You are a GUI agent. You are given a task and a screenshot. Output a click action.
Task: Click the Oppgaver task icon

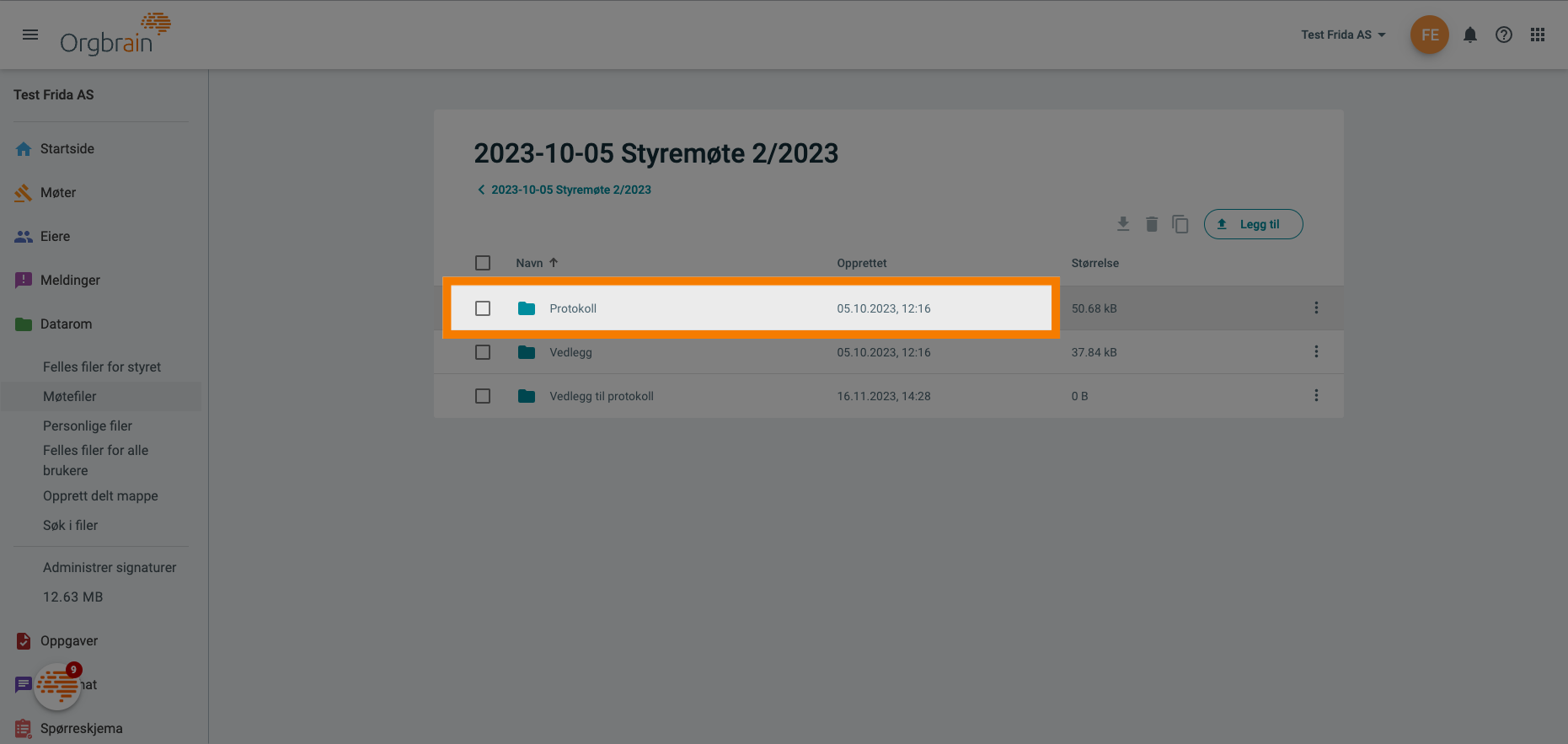click(x=24, y=641)
